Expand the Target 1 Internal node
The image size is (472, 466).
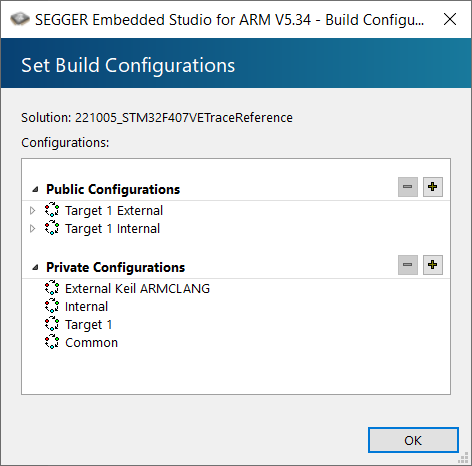(x=33, y=228)
